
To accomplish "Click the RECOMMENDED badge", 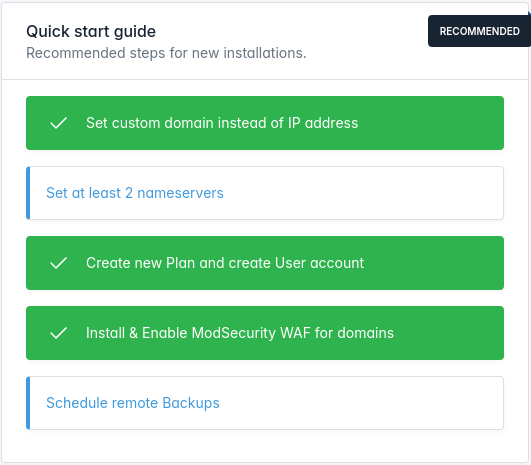I will click(x=479, y=31).
